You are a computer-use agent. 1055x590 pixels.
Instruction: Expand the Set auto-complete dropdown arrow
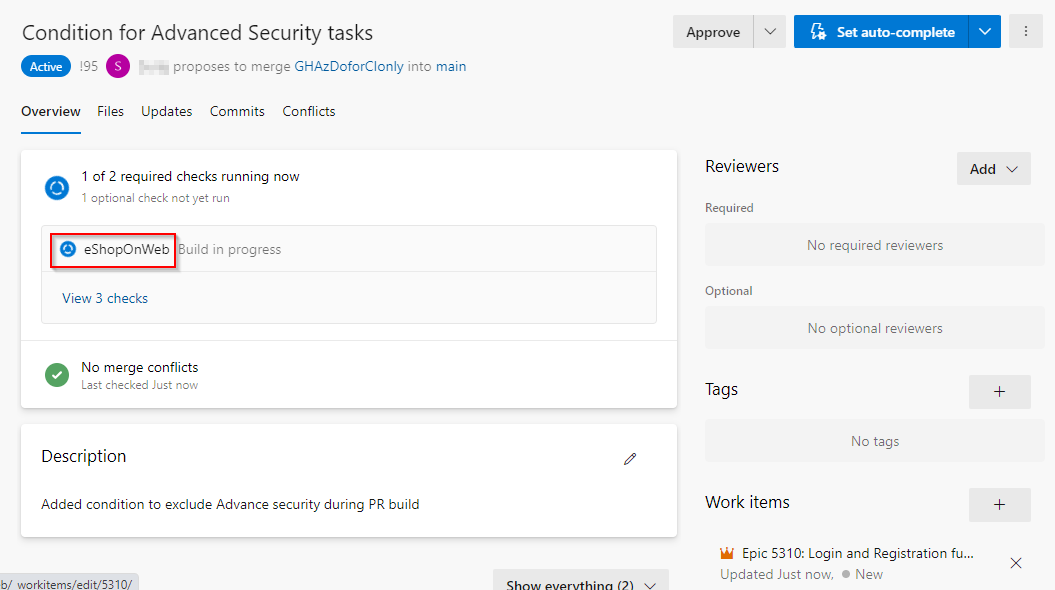click(x=984, y=32)
